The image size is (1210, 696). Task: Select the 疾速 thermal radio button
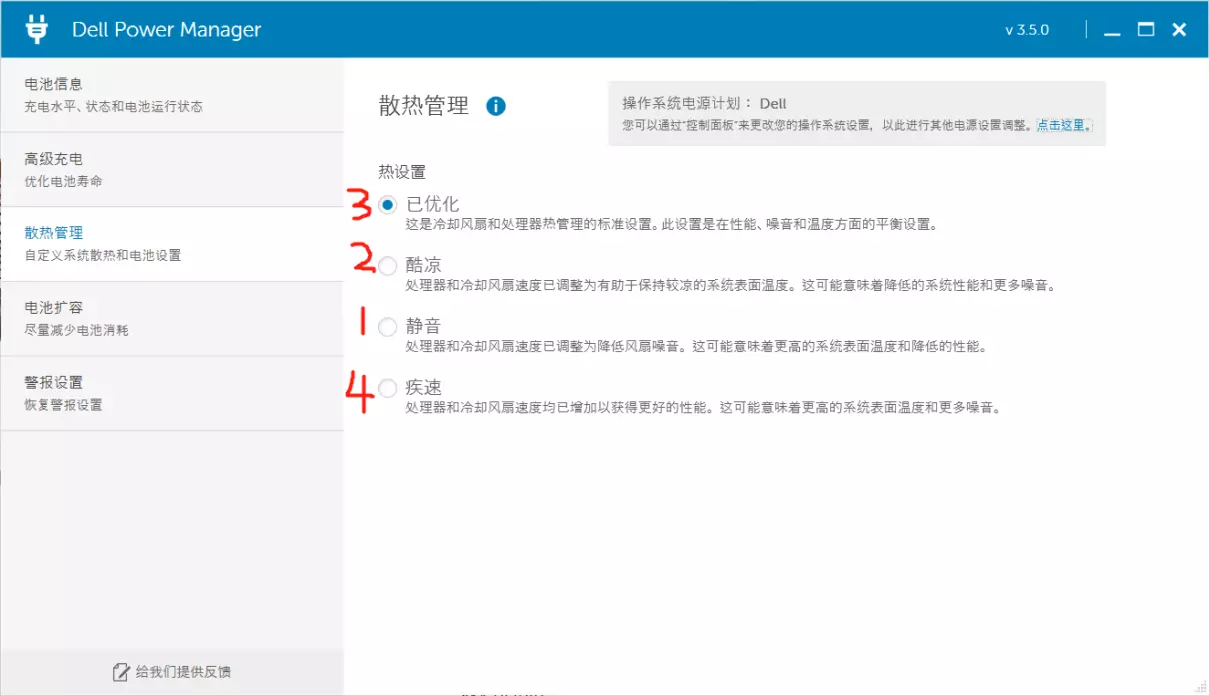pyautogui.click(x=388, y=388)
